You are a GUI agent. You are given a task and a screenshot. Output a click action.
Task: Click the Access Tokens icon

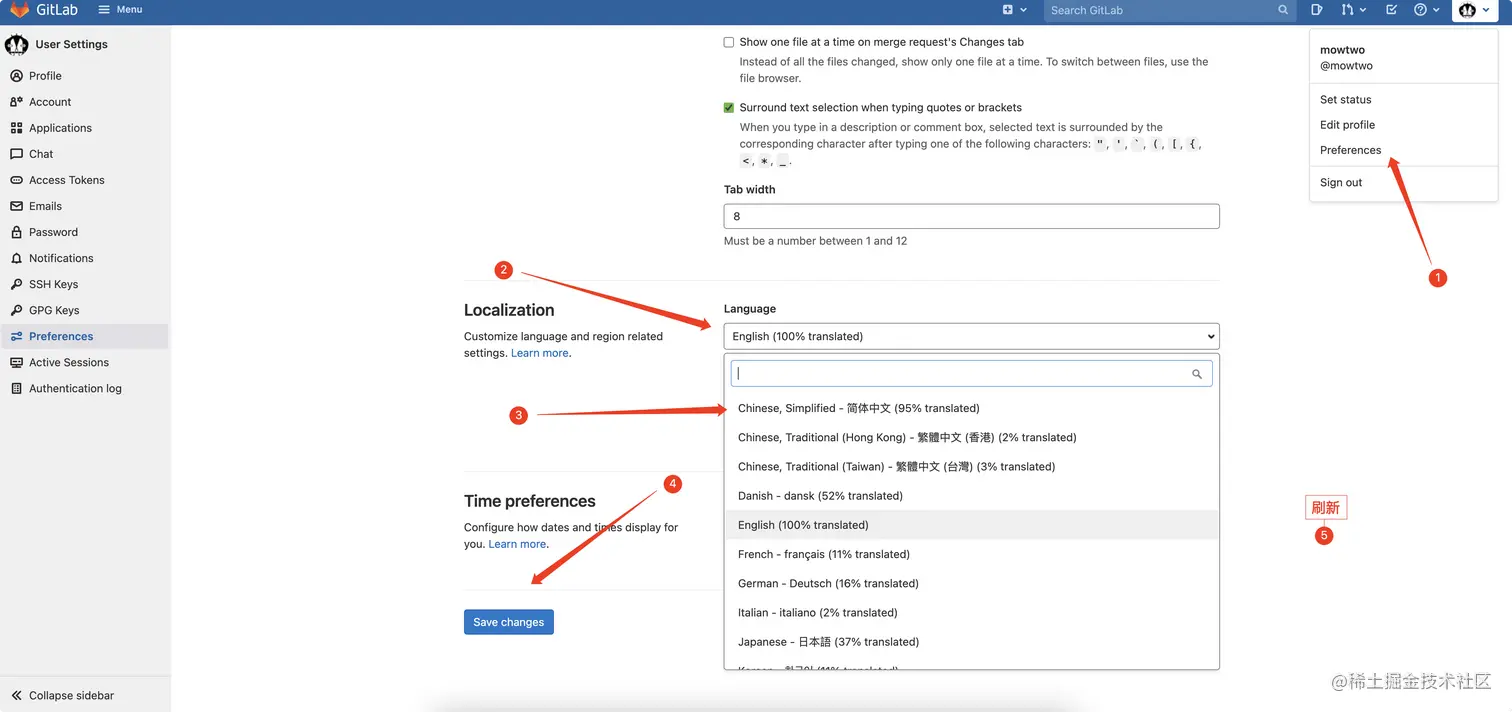[x=16, y=180]
